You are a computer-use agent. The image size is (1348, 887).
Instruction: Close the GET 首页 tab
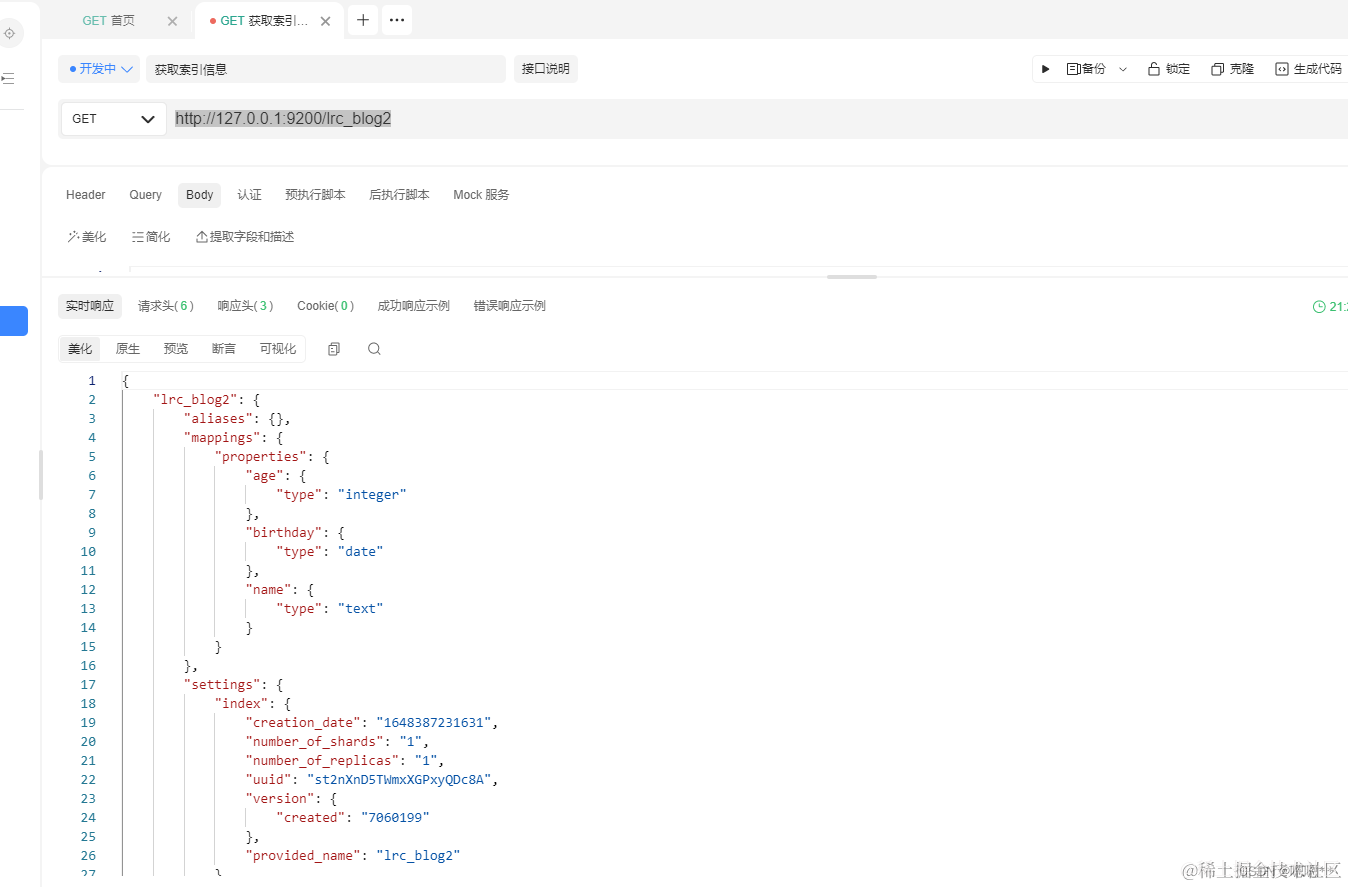point(172,21)
